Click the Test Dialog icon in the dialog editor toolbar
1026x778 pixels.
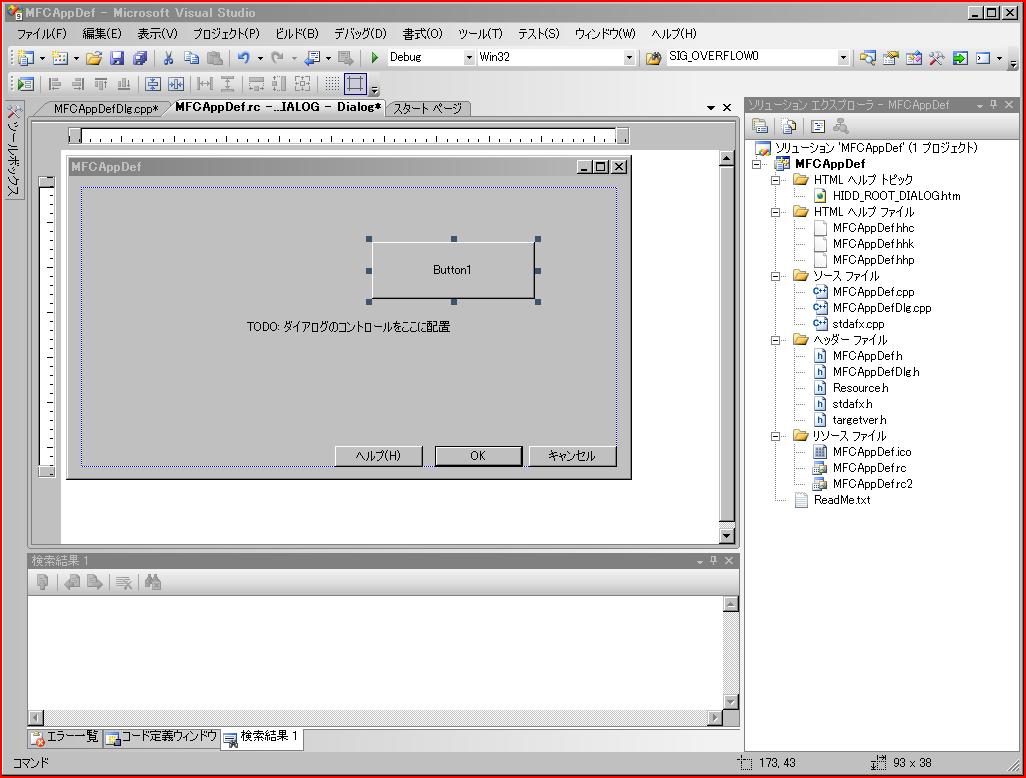26,85
